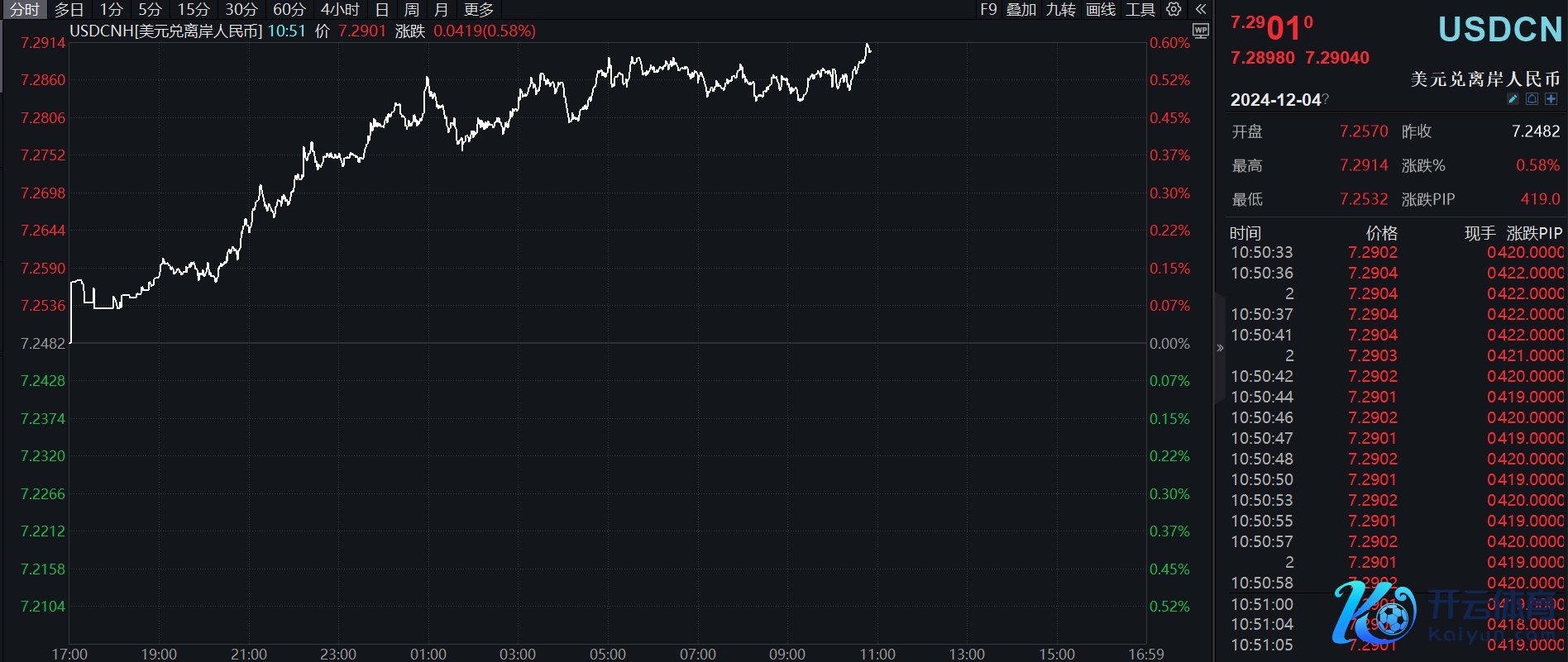Screen dimensions: 1568x662
Task: Open the 工具 tools menu
Action: [x=1140, y=9]
